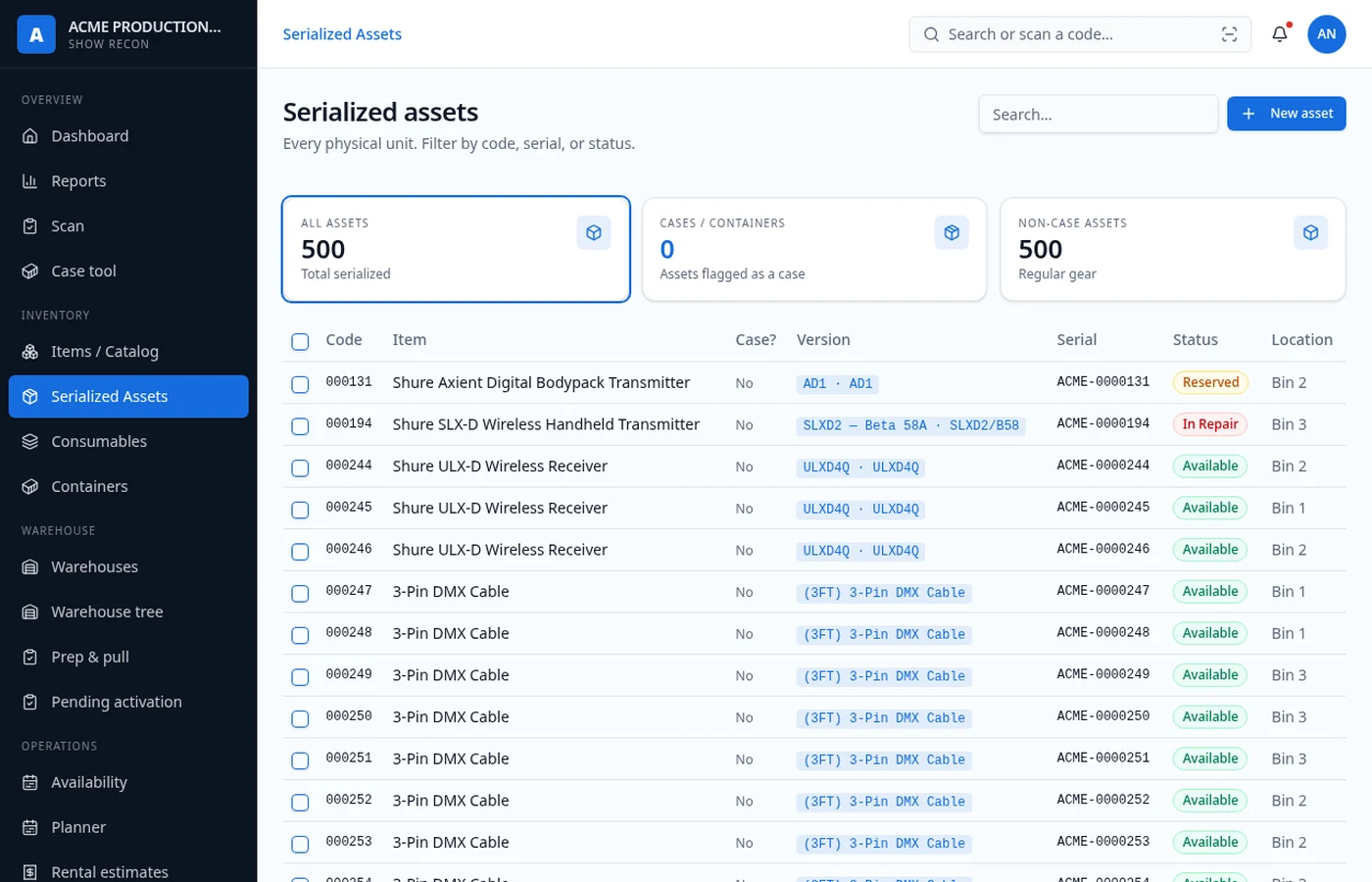Open the Planner calendar icon

pyautogui.click(x=30, y=828)
